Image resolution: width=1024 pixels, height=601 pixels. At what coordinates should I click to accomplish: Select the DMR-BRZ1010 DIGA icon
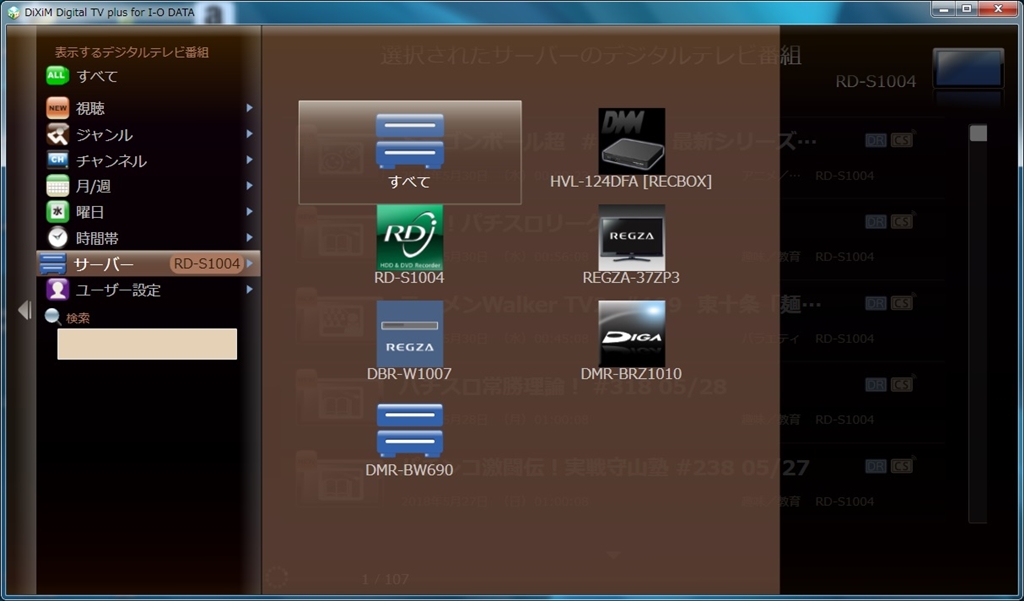(x=632, y=334)
